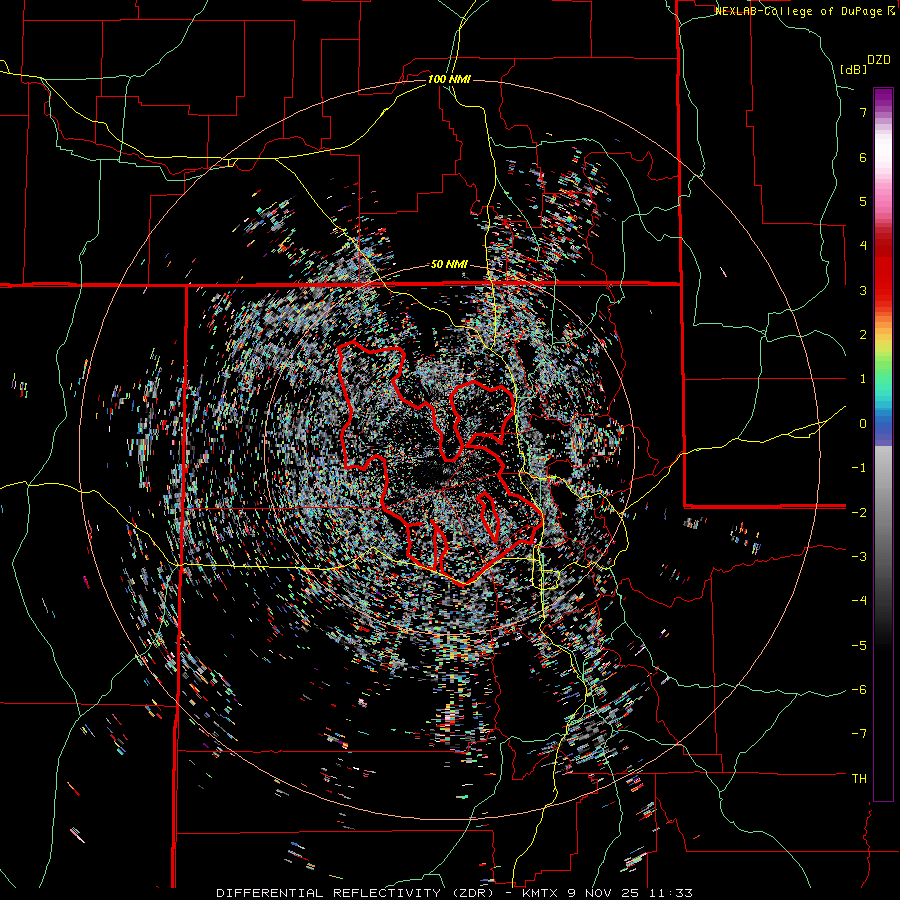Image resolution: width=900 pixels, height=900 pixels.
Task: Click the 0 dB value on the scale
Action: 863,424
